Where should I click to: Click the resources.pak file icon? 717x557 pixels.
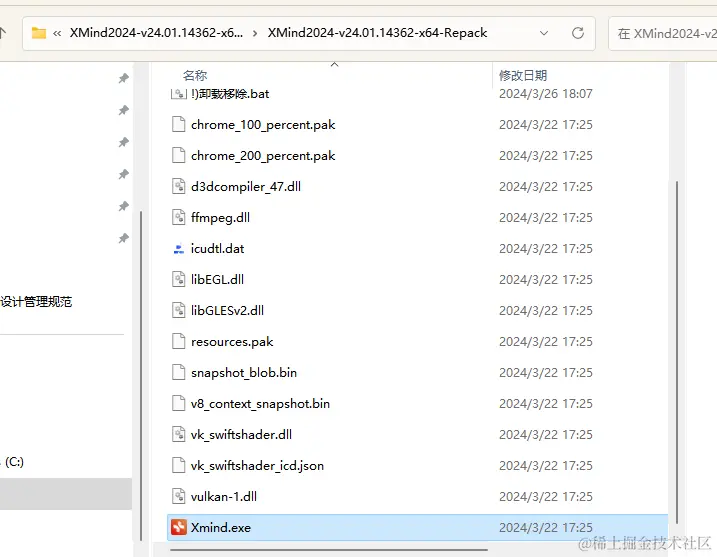tap(178, 342)
